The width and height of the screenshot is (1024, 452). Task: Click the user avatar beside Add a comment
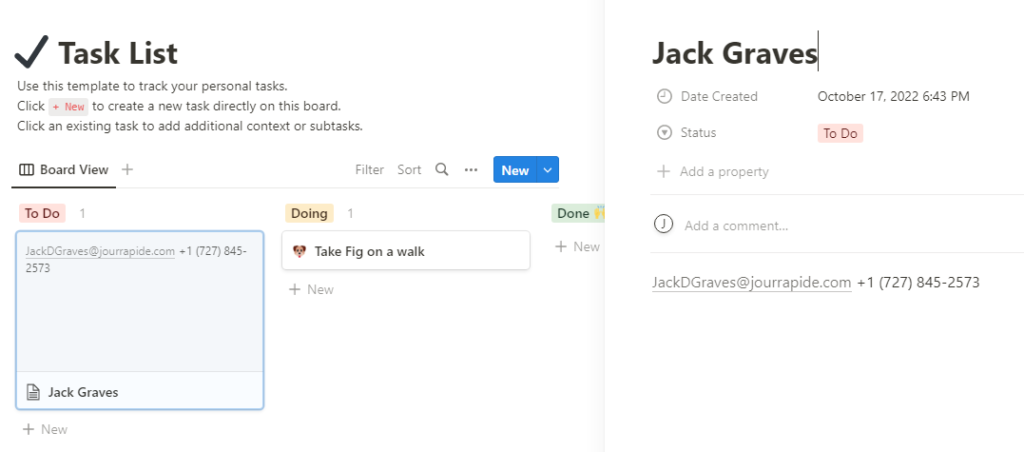[663, 225]
